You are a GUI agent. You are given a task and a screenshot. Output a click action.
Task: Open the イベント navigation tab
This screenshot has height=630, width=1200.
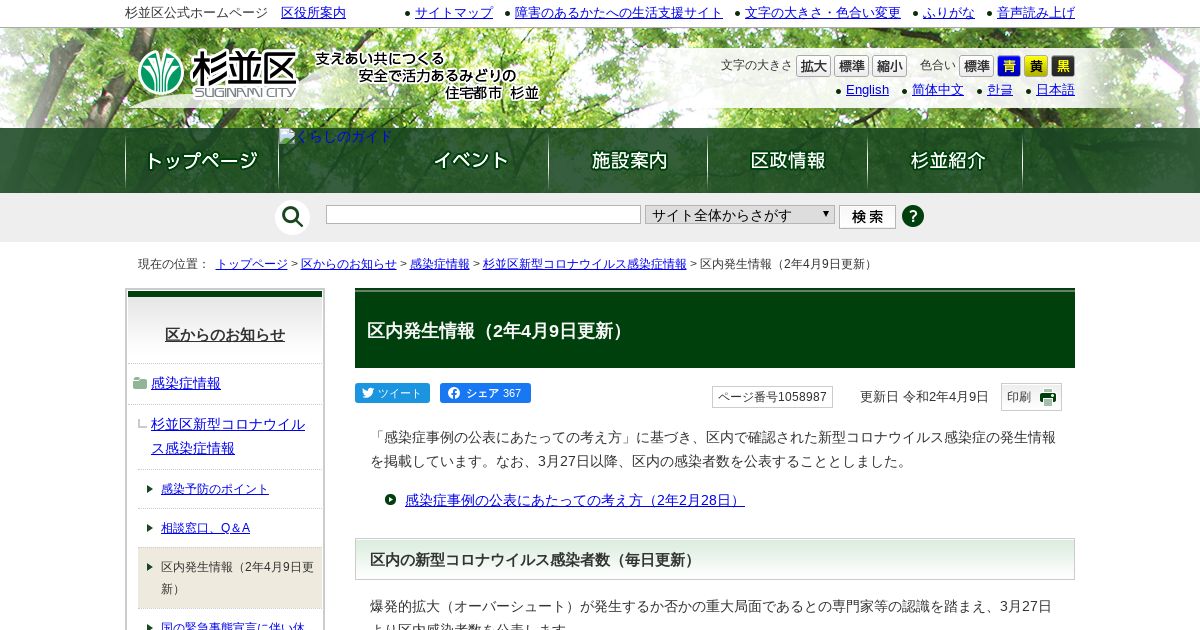point(471,160)
